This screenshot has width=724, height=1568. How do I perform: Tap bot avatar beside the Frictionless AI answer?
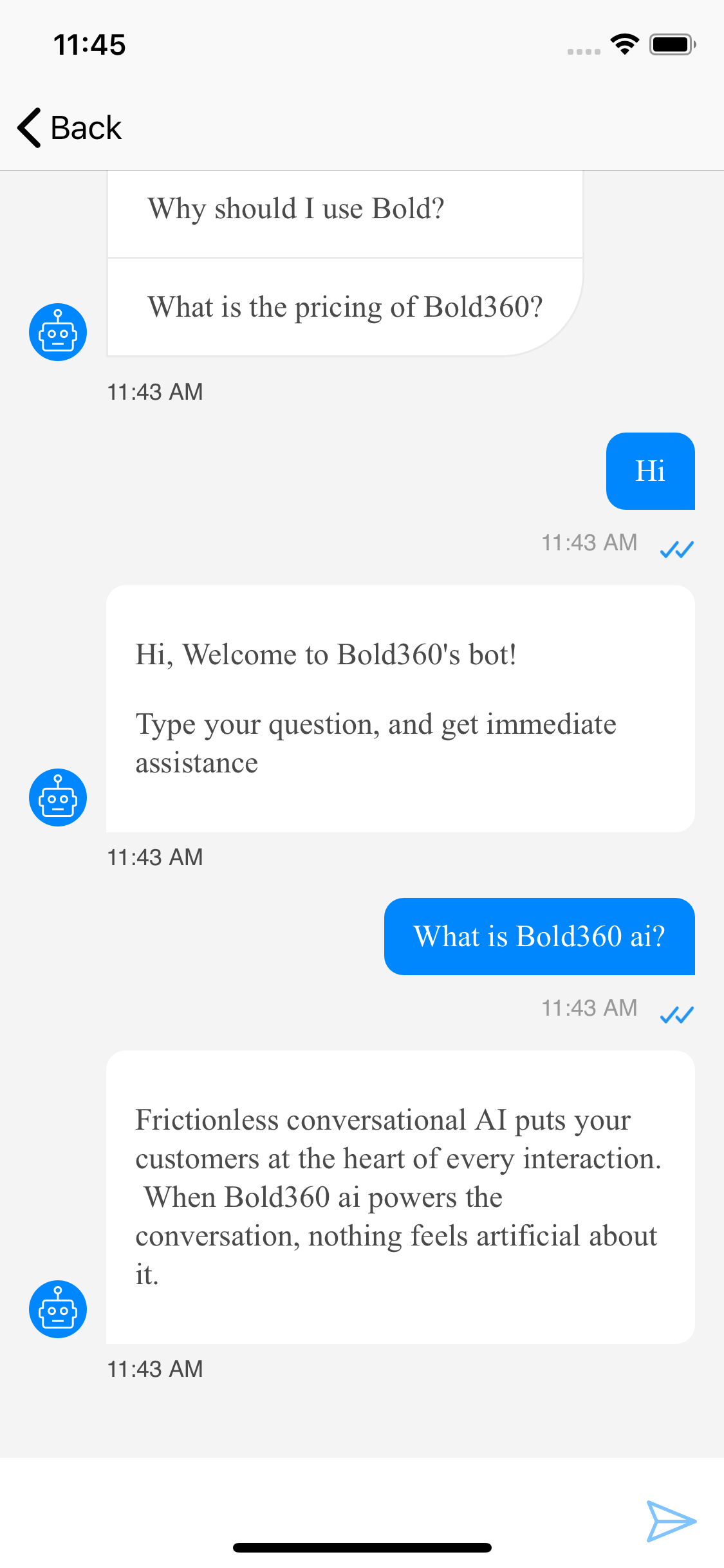click(x=58, y=1309)
